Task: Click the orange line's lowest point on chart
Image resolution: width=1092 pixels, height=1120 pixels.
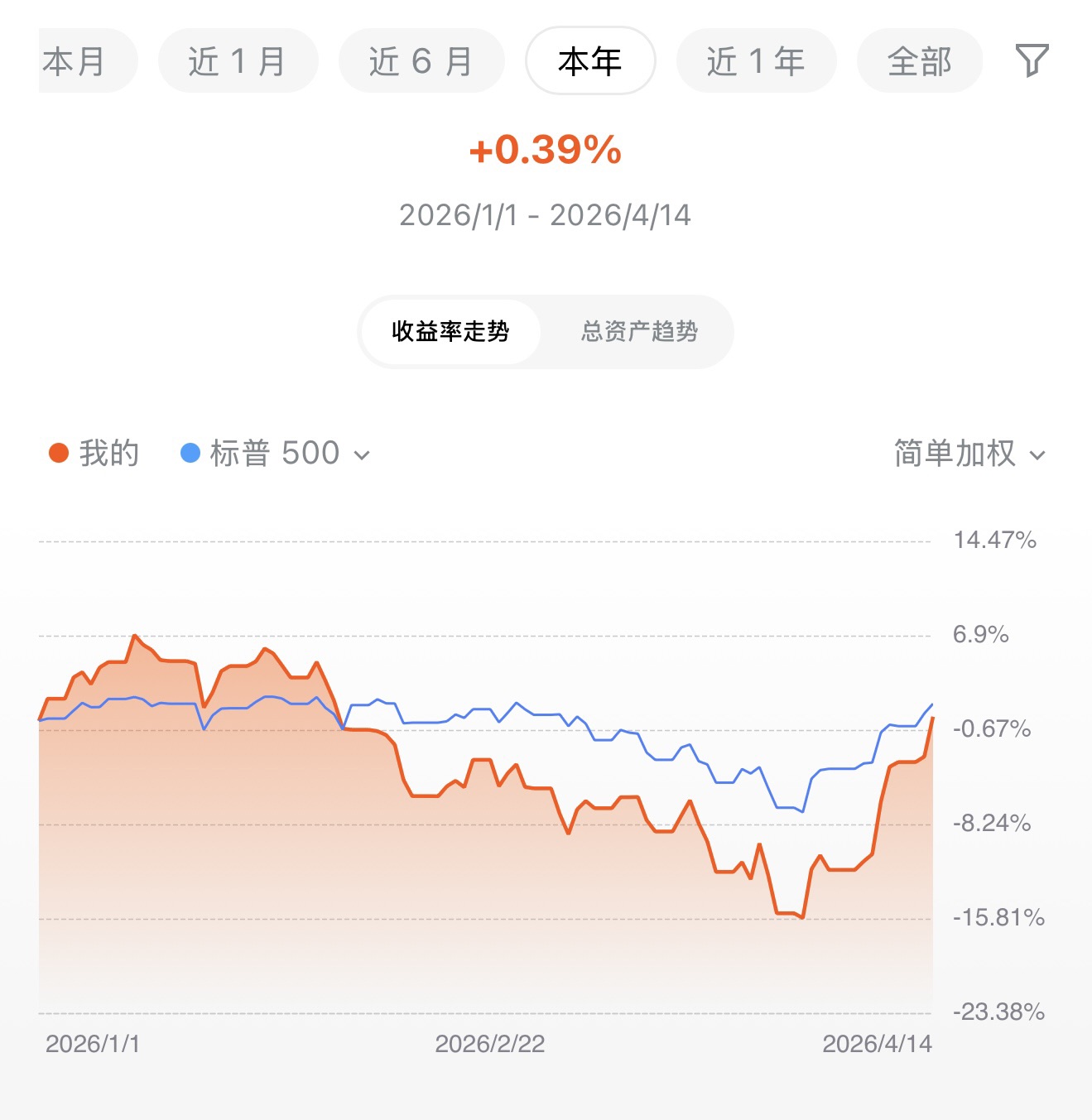Action: 802,917
